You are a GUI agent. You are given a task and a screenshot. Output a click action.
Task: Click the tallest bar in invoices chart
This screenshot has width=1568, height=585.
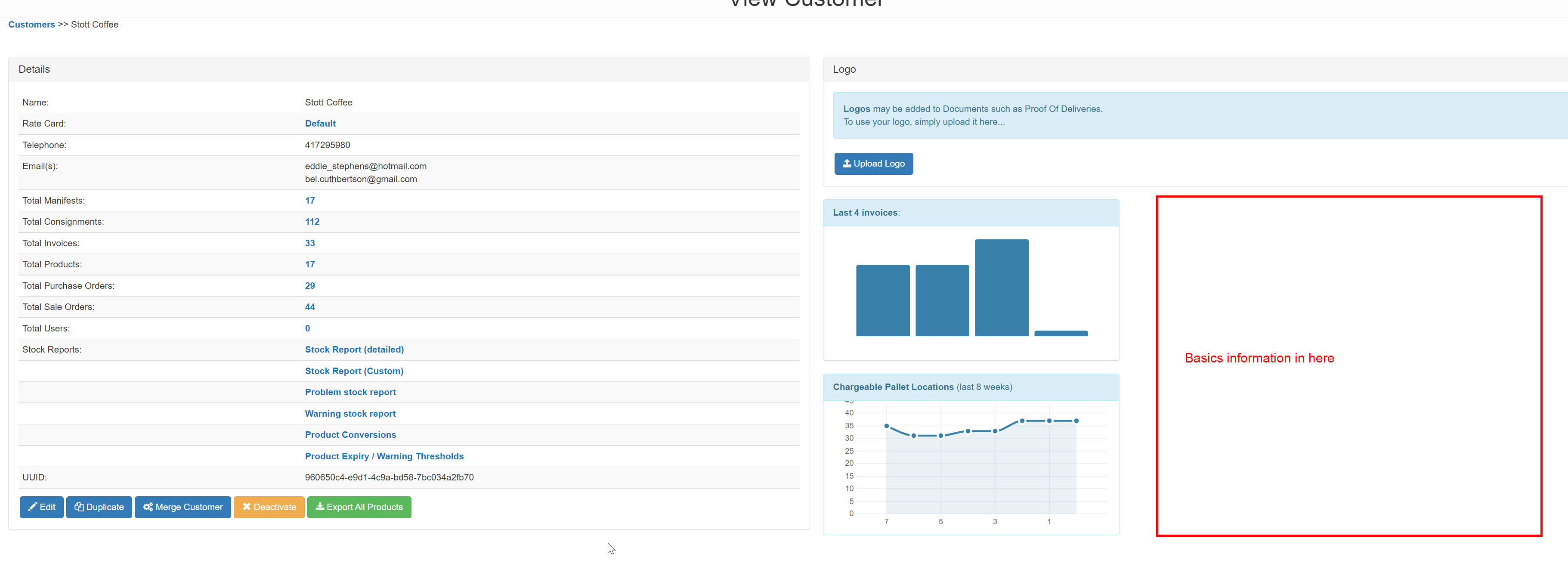pyautogui.click(x=1001, y=287)
